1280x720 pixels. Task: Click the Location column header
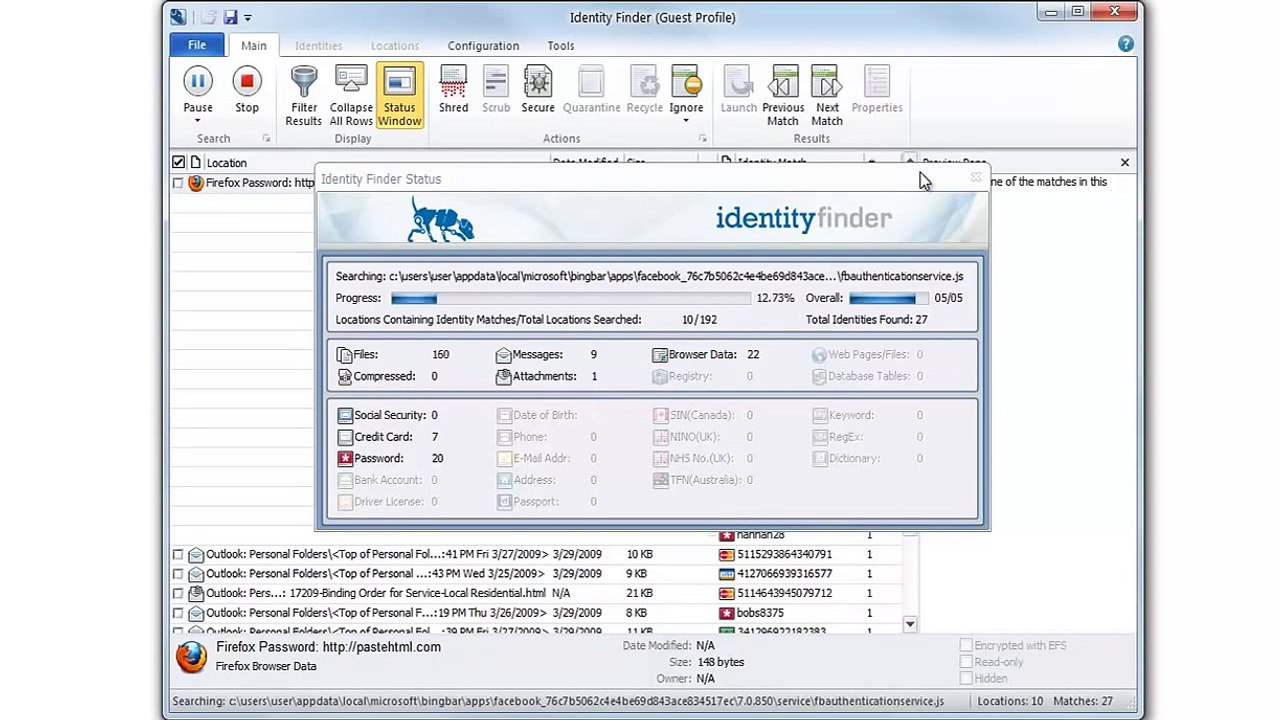[226, 163]
